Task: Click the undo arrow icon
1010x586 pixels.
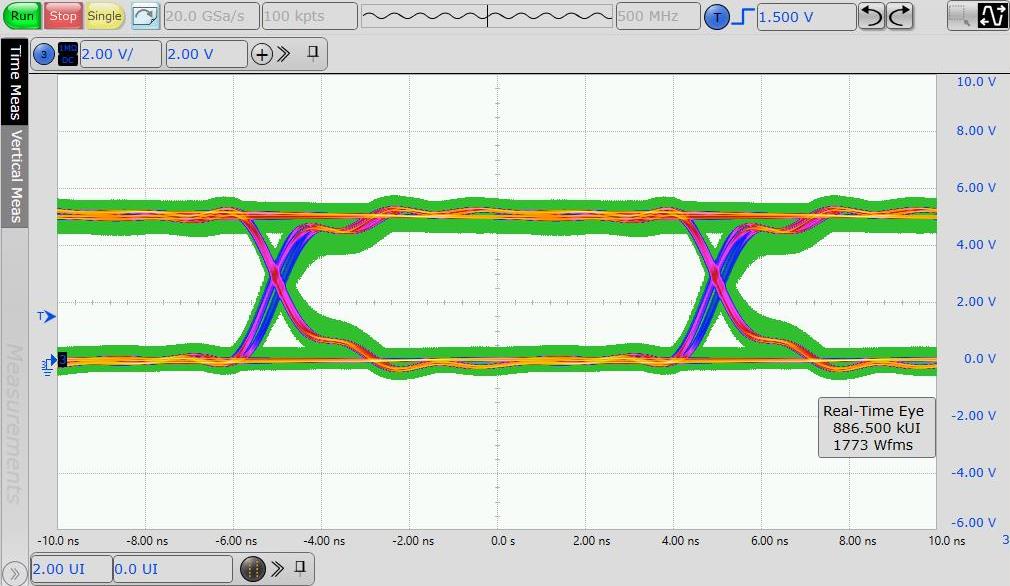Action: click(871, 16)
